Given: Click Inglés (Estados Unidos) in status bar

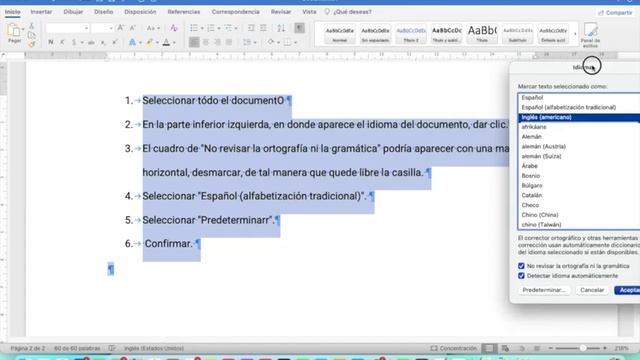Looking at the screenshot, I should point(153,348).
